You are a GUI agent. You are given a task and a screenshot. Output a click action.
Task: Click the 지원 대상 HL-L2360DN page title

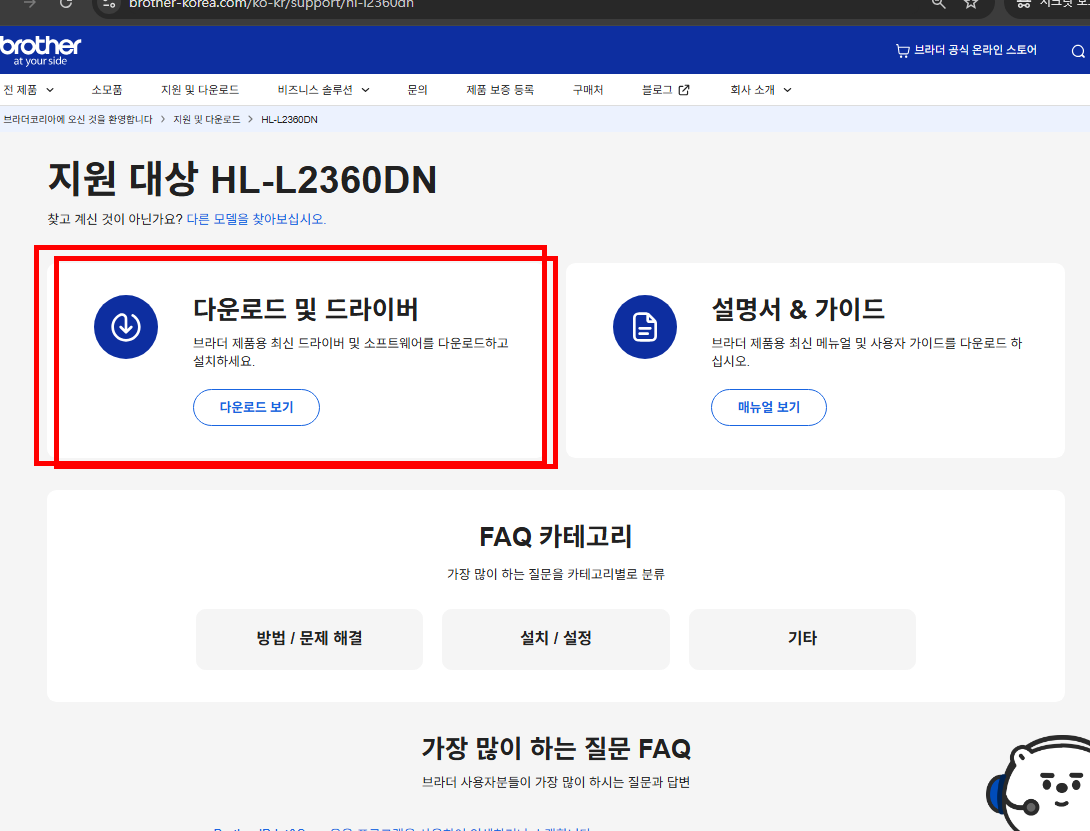pyautogui.click(x=242, y=179)
